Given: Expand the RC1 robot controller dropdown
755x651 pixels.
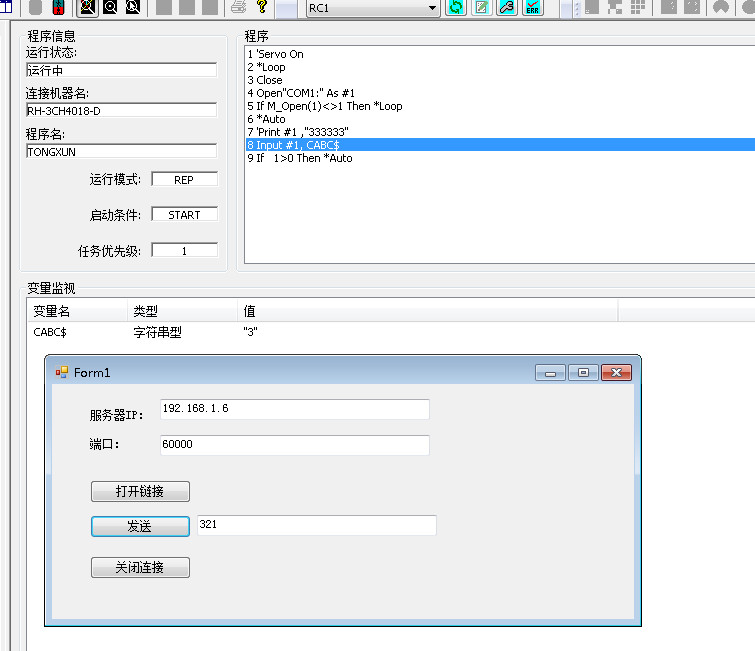Looking at the screenshot, I should click(x=433, y=8).
